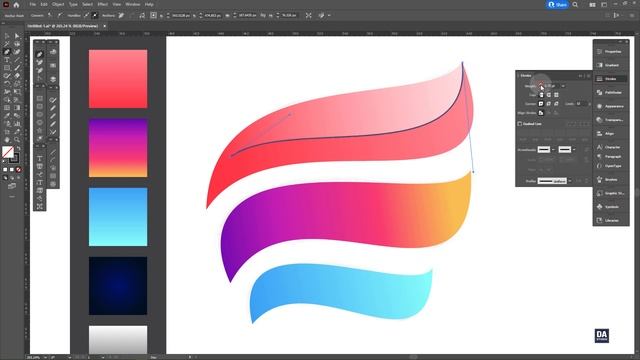The height and width of the screenshot is (360, 640).
Task: Click the Share button
Action: click(x=558, y=4)
